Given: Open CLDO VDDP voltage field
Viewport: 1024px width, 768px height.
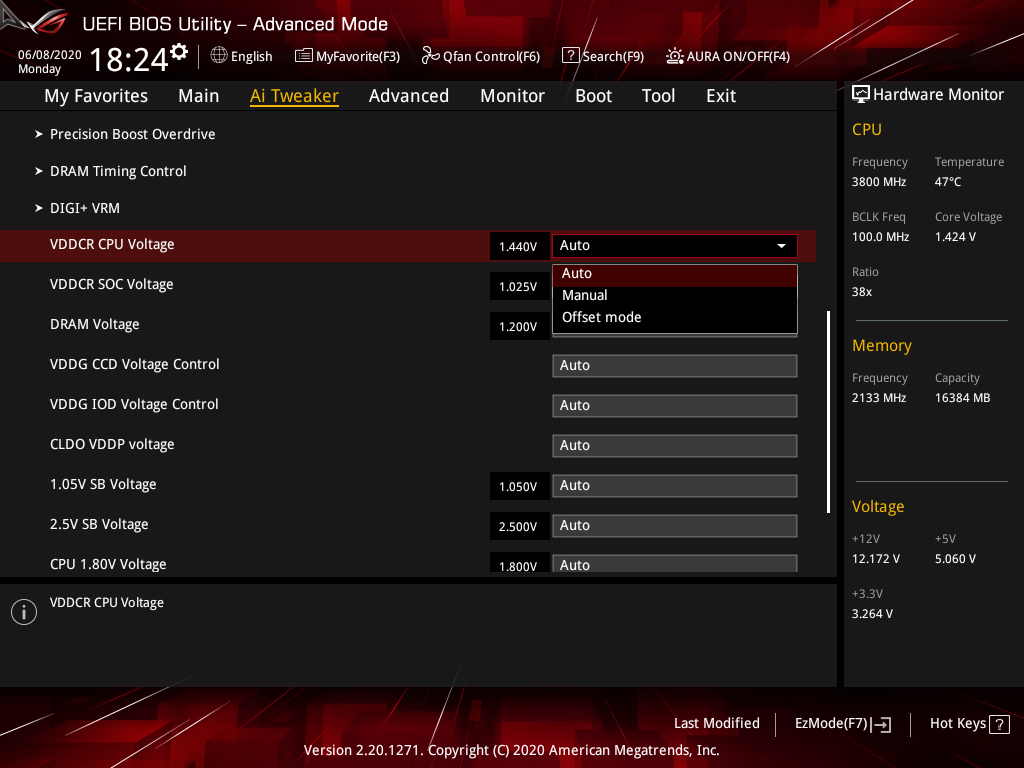Looking at the screenshot, I should coord(675,445).
